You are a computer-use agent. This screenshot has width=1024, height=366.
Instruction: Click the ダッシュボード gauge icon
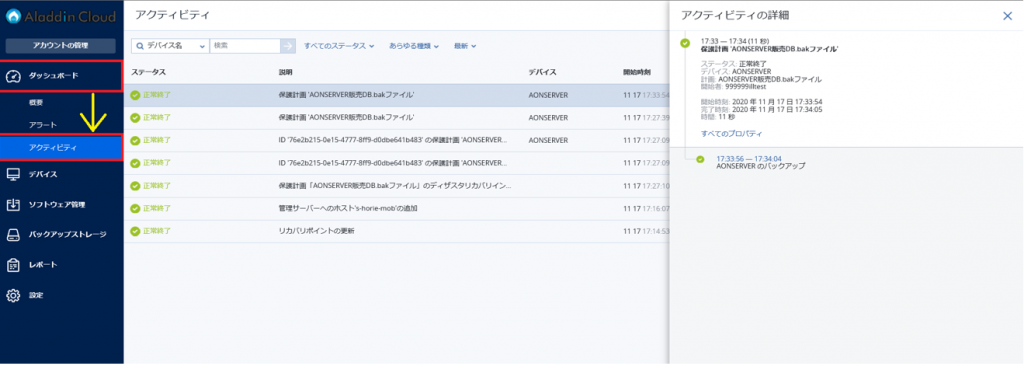[14, 76]
